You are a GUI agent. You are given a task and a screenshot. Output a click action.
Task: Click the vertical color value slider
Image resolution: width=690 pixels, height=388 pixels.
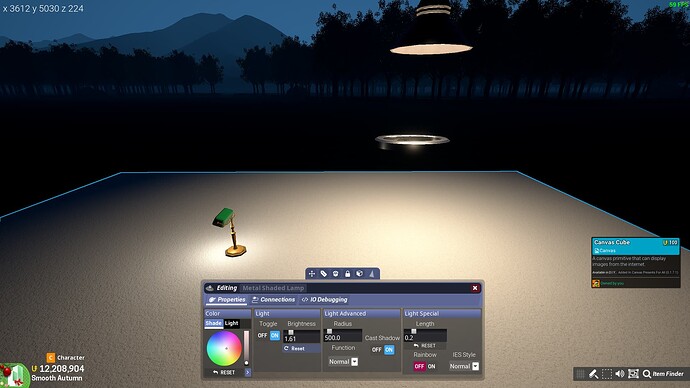(246, 348)
